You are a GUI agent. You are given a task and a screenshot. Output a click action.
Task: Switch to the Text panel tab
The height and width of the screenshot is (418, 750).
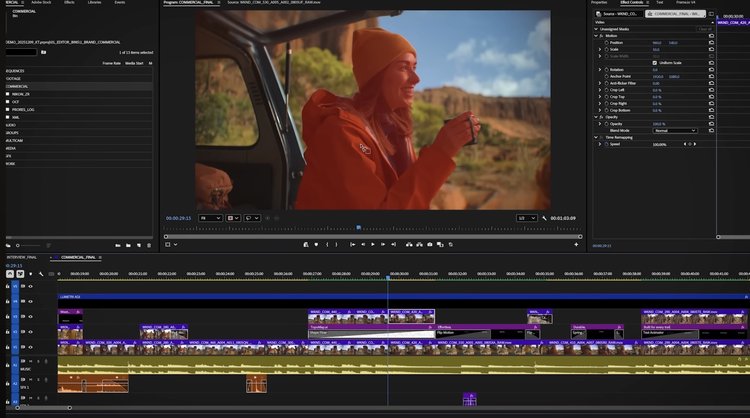[660, 2]
